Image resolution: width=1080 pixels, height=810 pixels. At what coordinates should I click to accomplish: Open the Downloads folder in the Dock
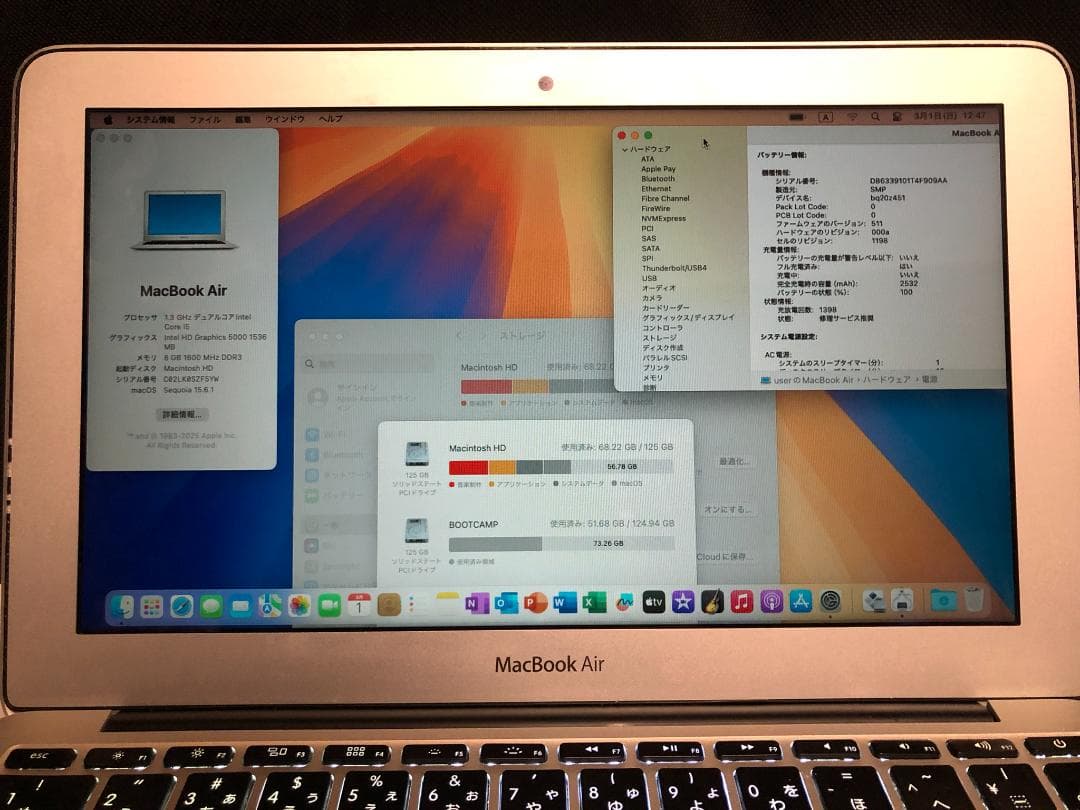pos(942,600)
